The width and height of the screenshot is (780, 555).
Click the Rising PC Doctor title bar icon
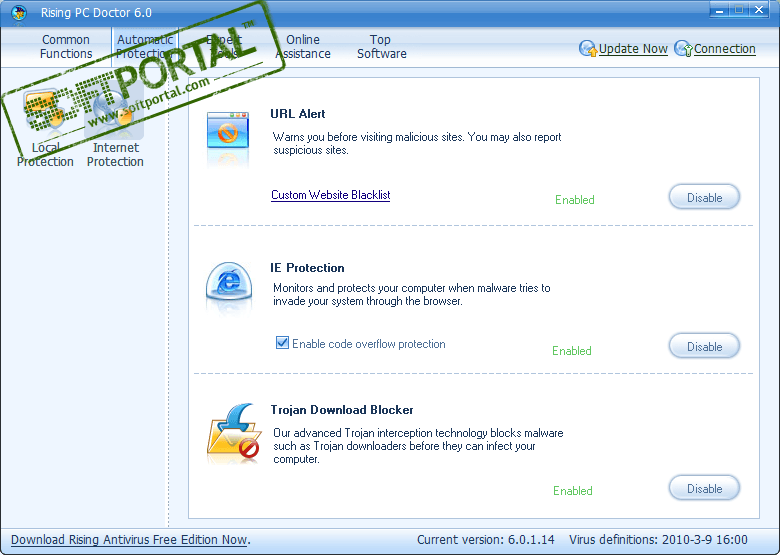19,12
